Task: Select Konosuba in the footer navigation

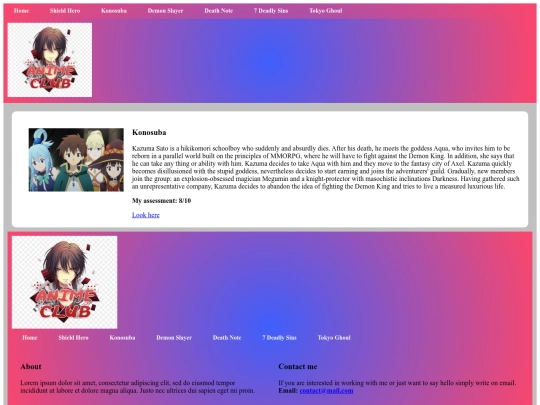Action: click(x=122, y=338)
